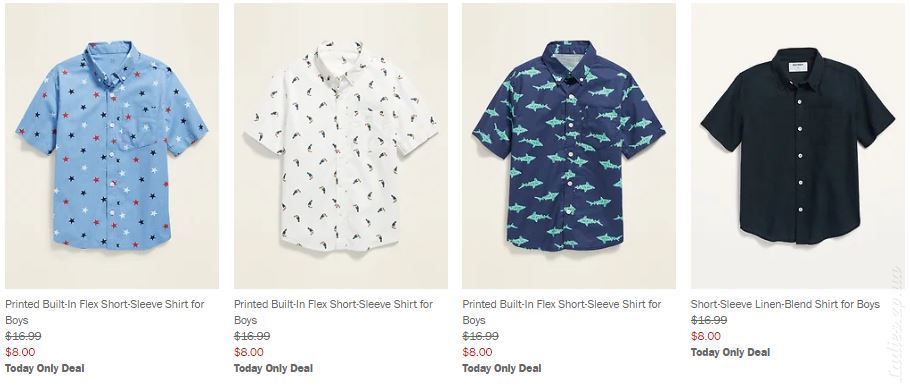Click the $8.00 sale price under star shirt
Viewport: 910px width, 390px height.
[x=20, y=352]
